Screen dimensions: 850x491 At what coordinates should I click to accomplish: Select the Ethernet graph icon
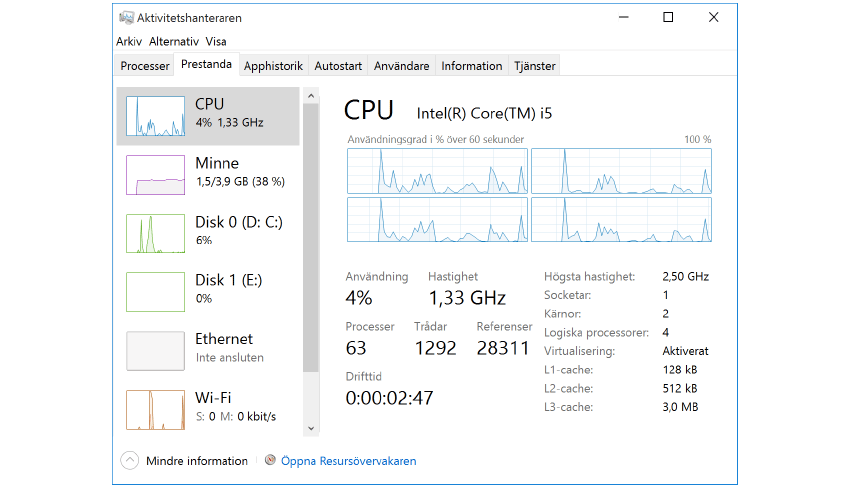(x=155, y=351)
